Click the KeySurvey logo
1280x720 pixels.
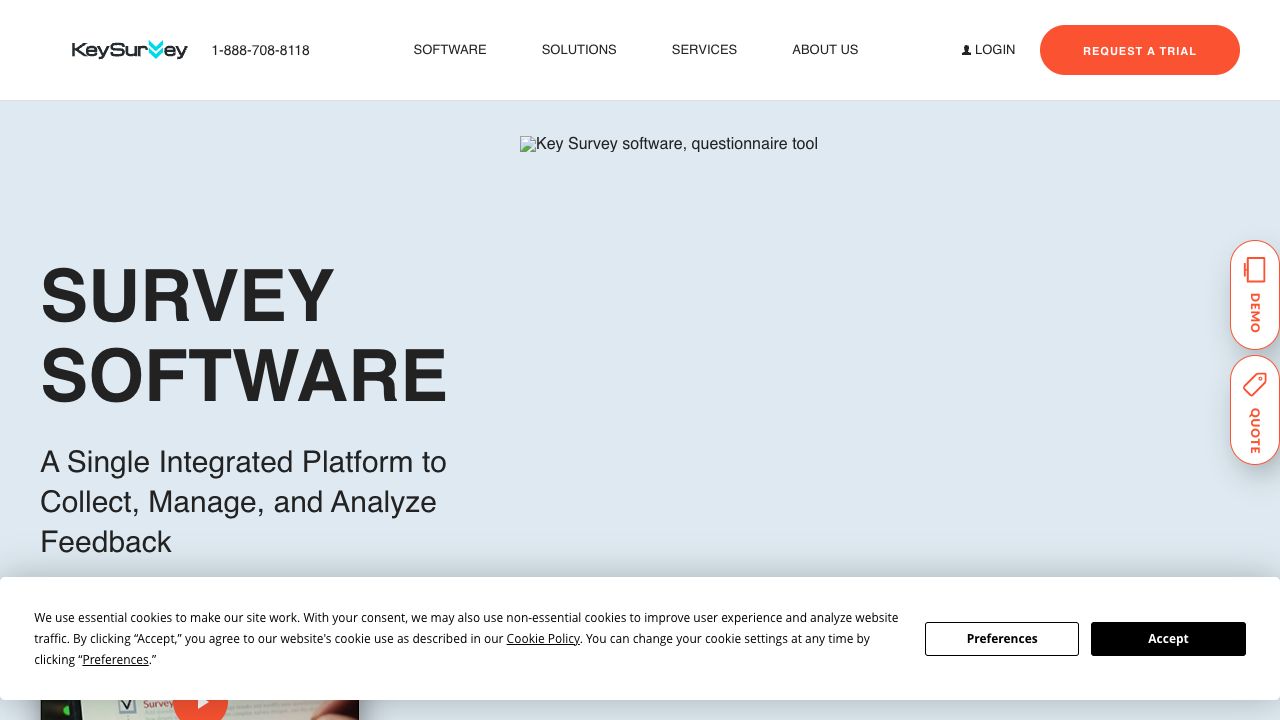click(129, 50)
